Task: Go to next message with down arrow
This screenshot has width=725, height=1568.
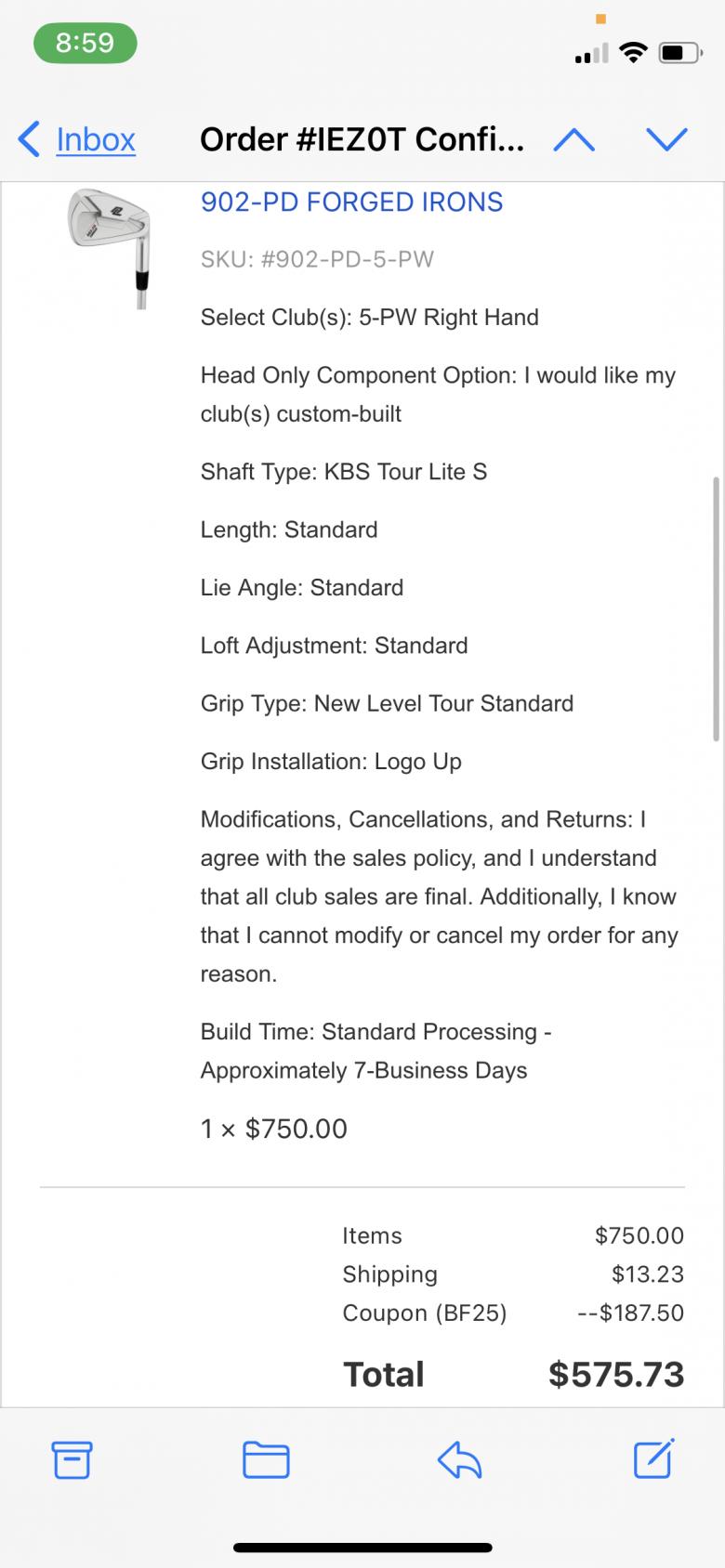Action: pos(666,139)
